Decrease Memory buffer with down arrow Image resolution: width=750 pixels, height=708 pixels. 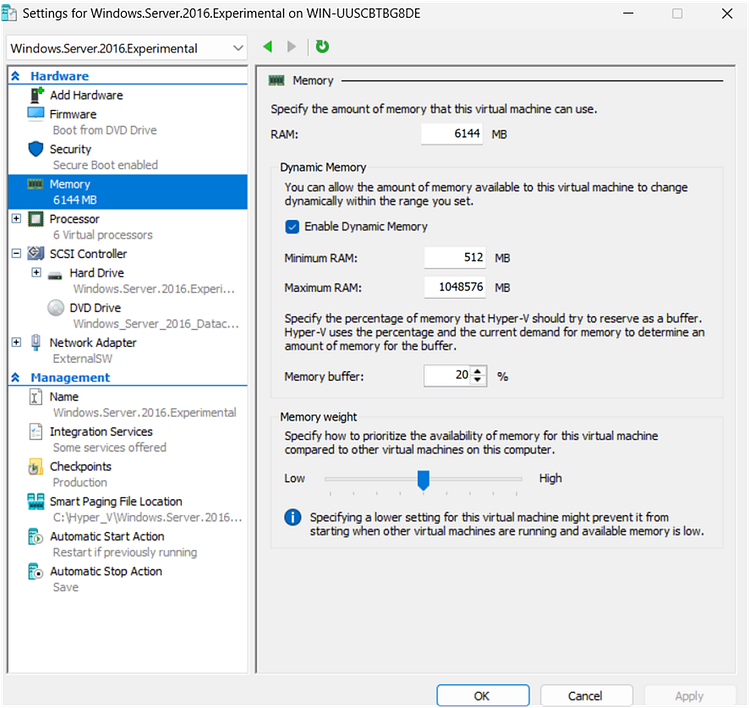coord(477,380)
